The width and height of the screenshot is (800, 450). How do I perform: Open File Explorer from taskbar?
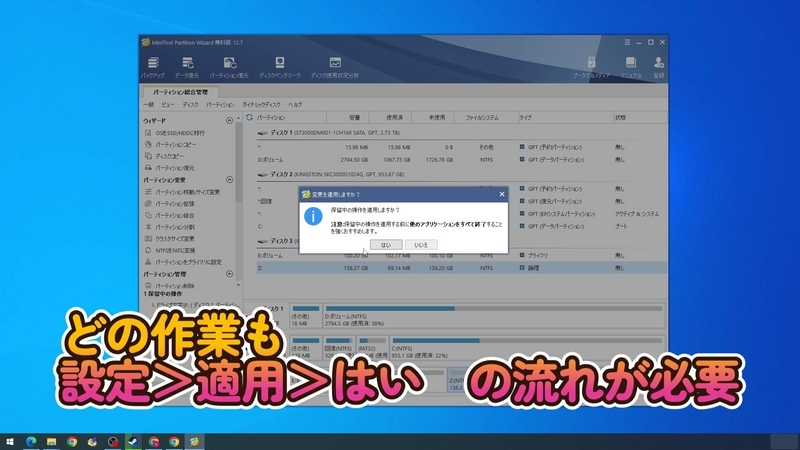point(52,442)
